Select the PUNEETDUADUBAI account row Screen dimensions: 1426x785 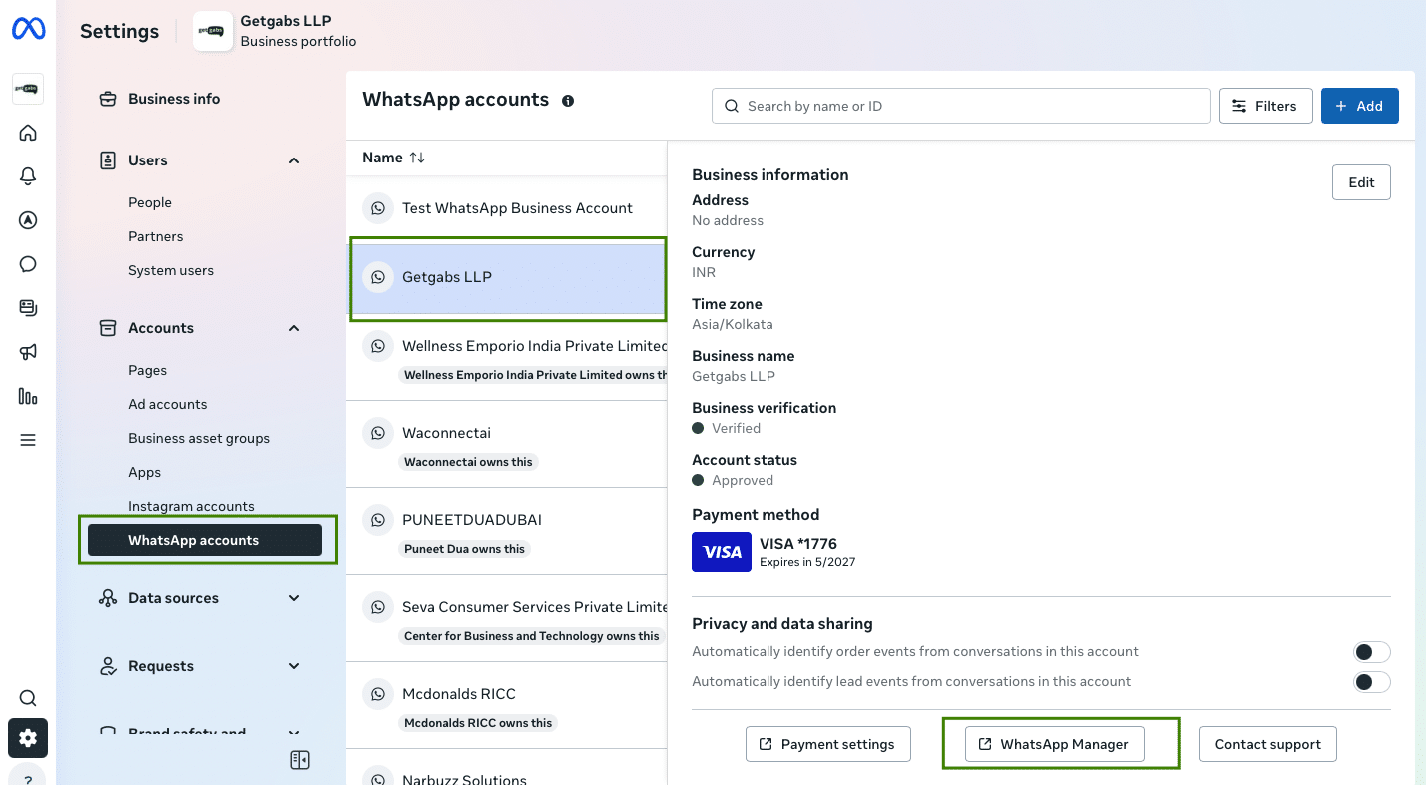pos(507,531)
